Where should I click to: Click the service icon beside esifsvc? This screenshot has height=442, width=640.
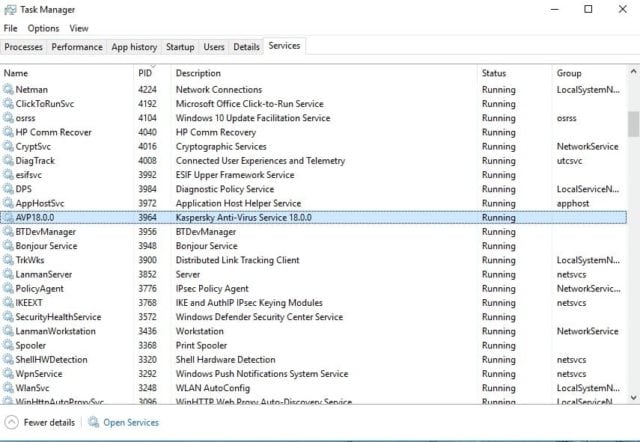point(8,175)
